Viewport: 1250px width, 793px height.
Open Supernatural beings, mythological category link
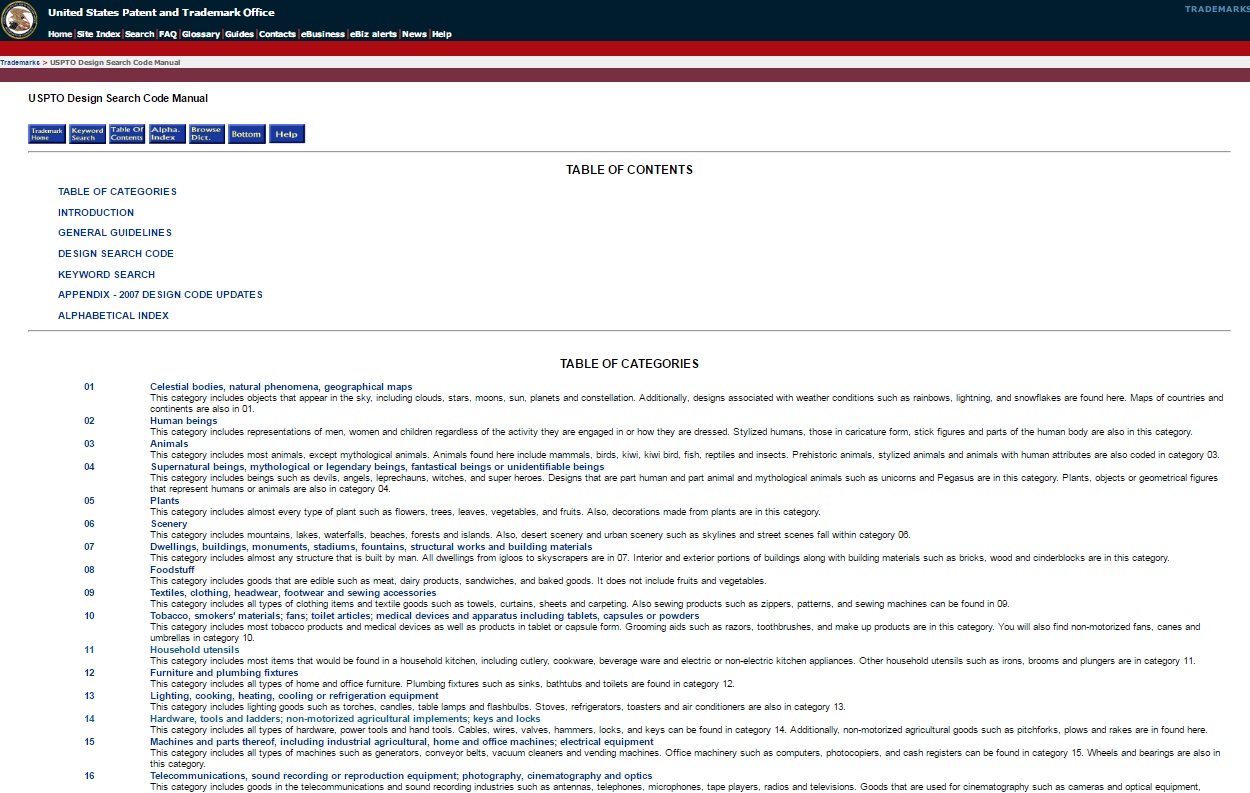(x=377, y=467)
